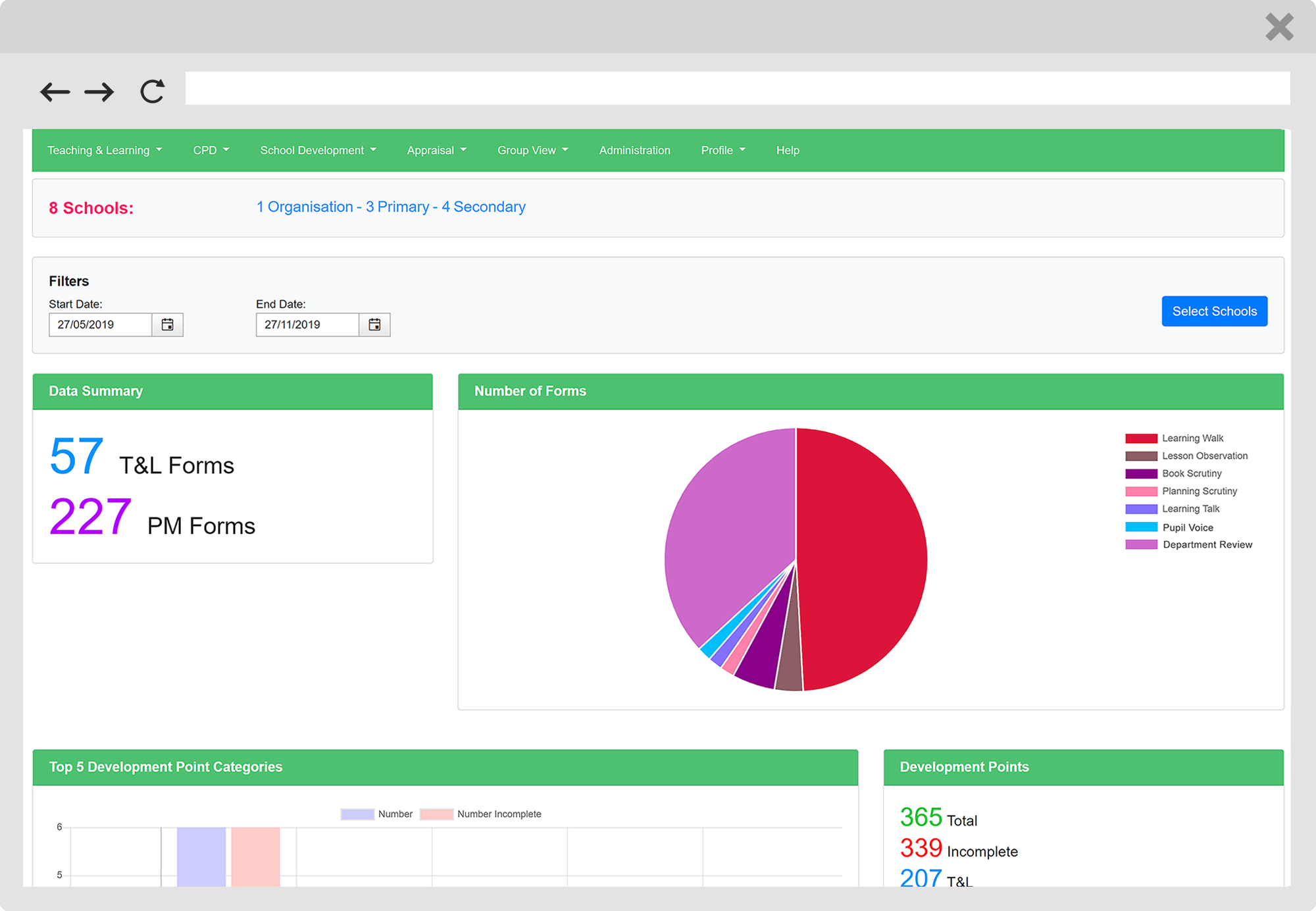The image size is (1316, 911).
Task: Toggle Book Scrutiny legend swatch
Action: (x=1141, y=474)
